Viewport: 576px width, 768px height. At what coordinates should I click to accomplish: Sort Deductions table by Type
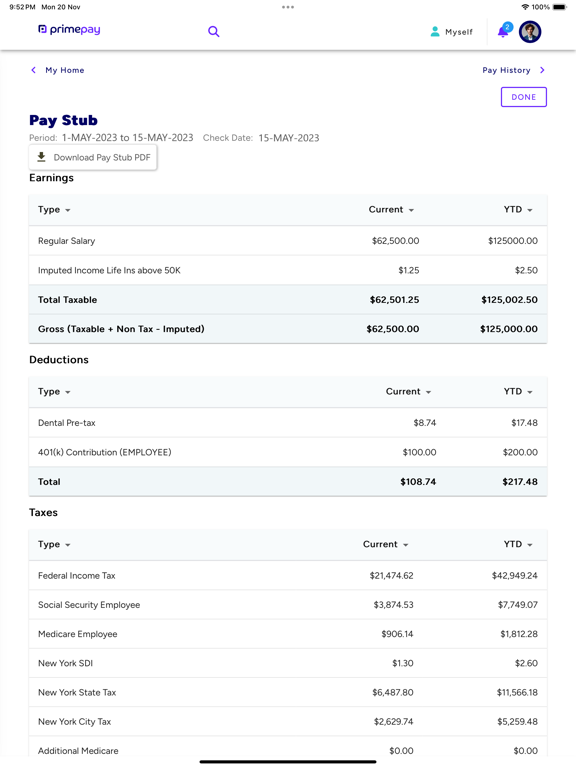54,392
